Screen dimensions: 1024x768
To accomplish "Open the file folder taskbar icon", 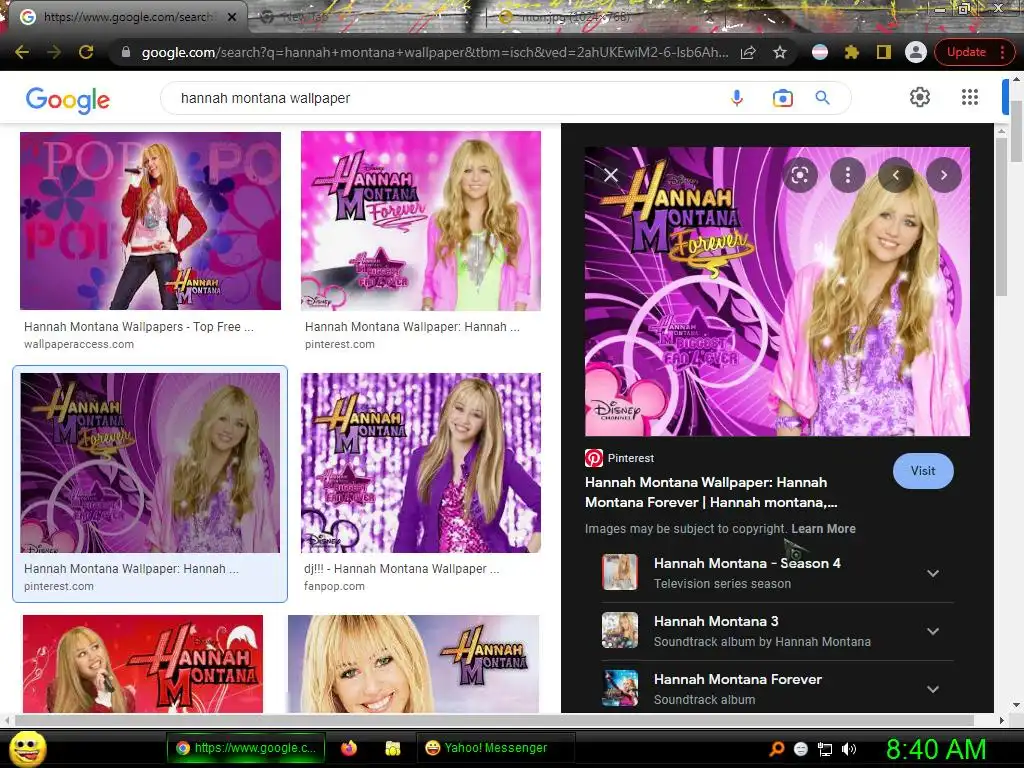I will (392, 748).
